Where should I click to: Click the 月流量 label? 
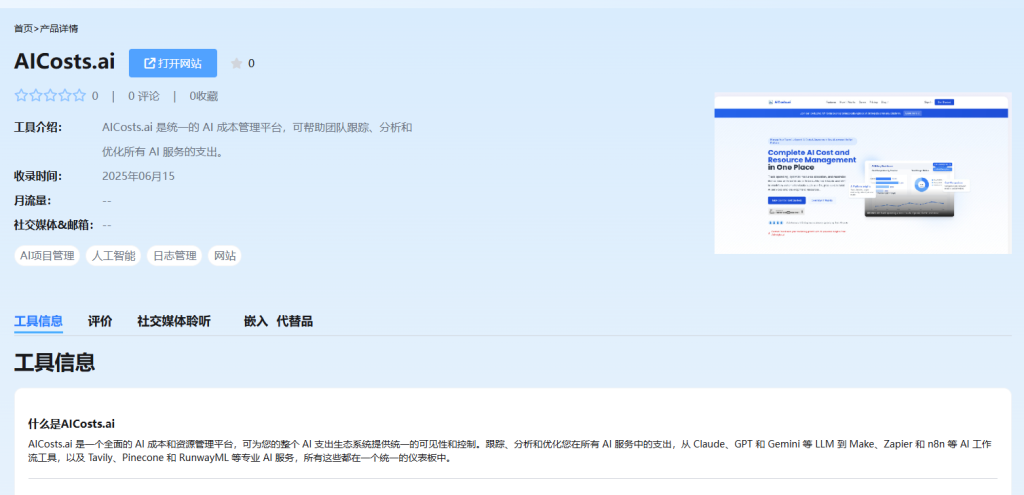click(33, 200)
